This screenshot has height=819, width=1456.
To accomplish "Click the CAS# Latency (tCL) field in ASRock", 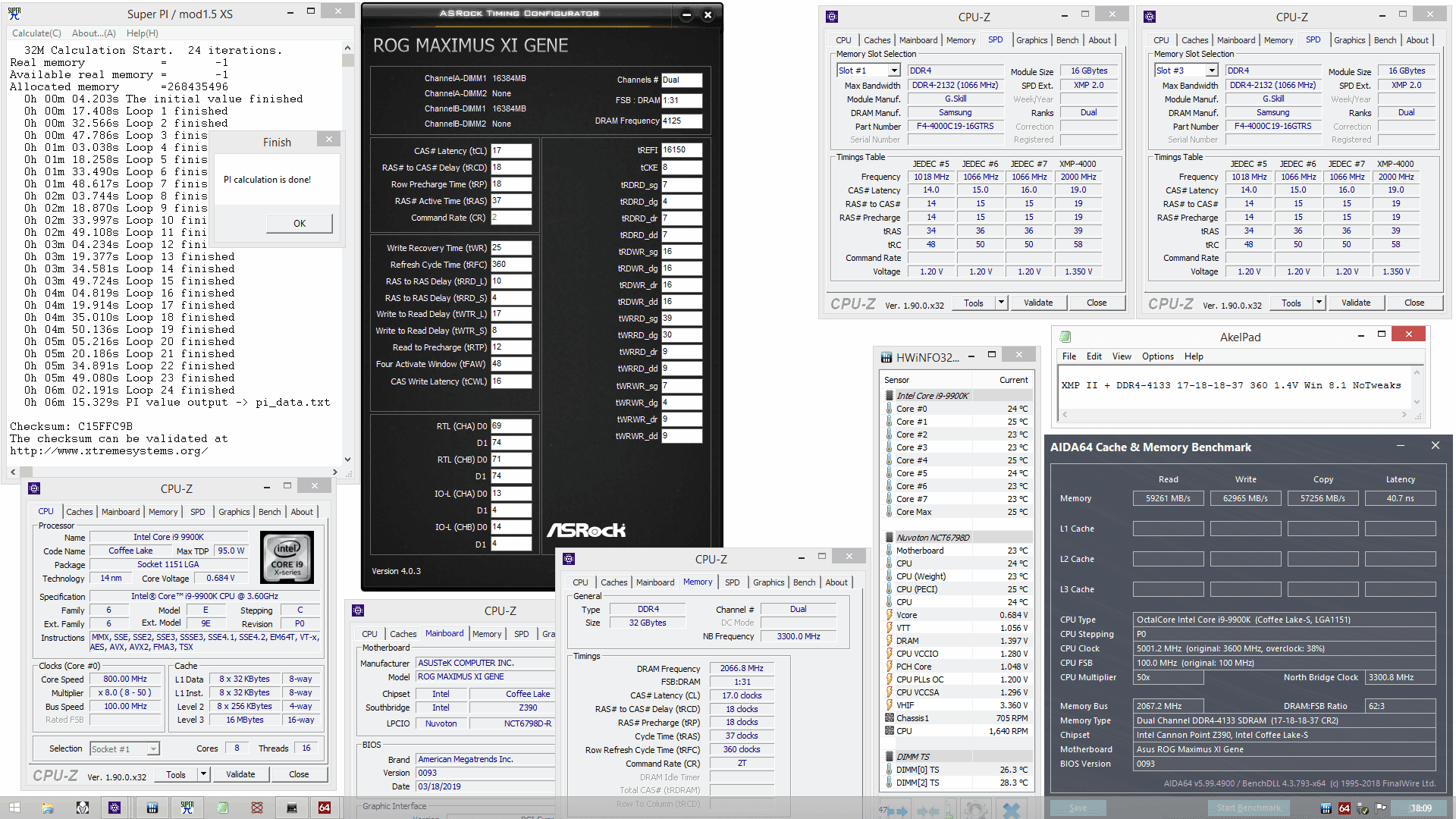I will click(511, 151).
